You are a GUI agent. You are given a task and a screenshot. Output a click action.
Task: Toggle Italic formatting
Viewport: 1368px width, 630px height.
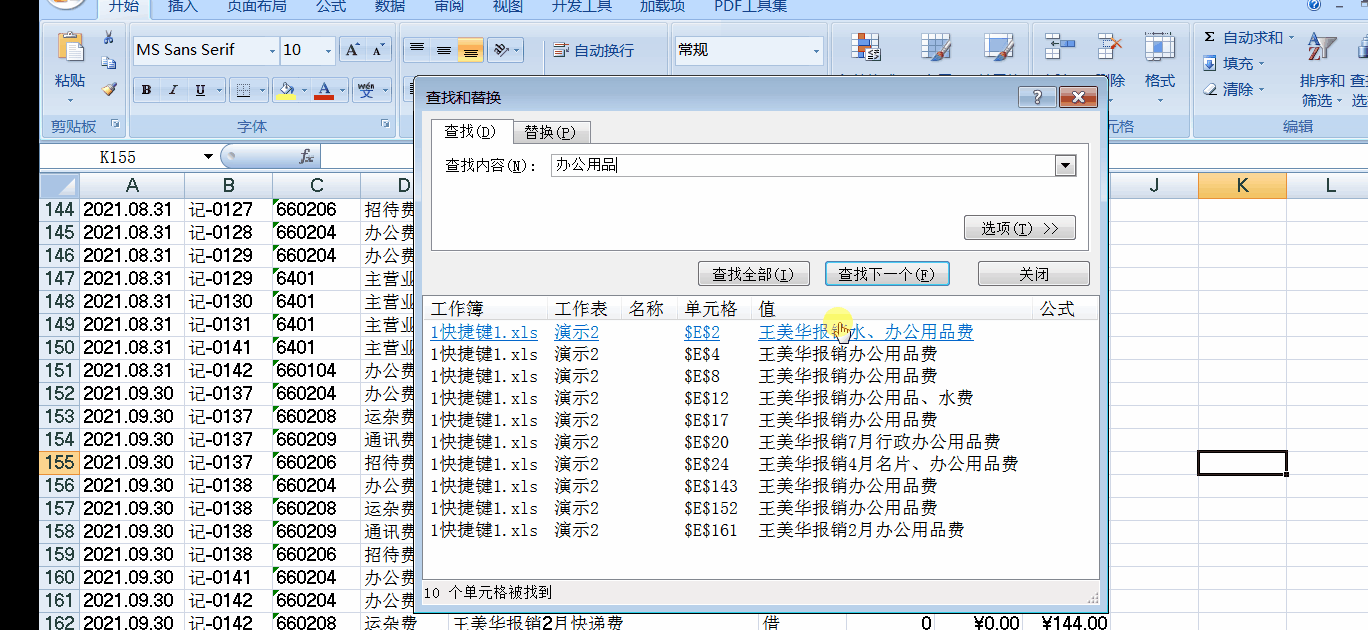(x=173, y=91)
